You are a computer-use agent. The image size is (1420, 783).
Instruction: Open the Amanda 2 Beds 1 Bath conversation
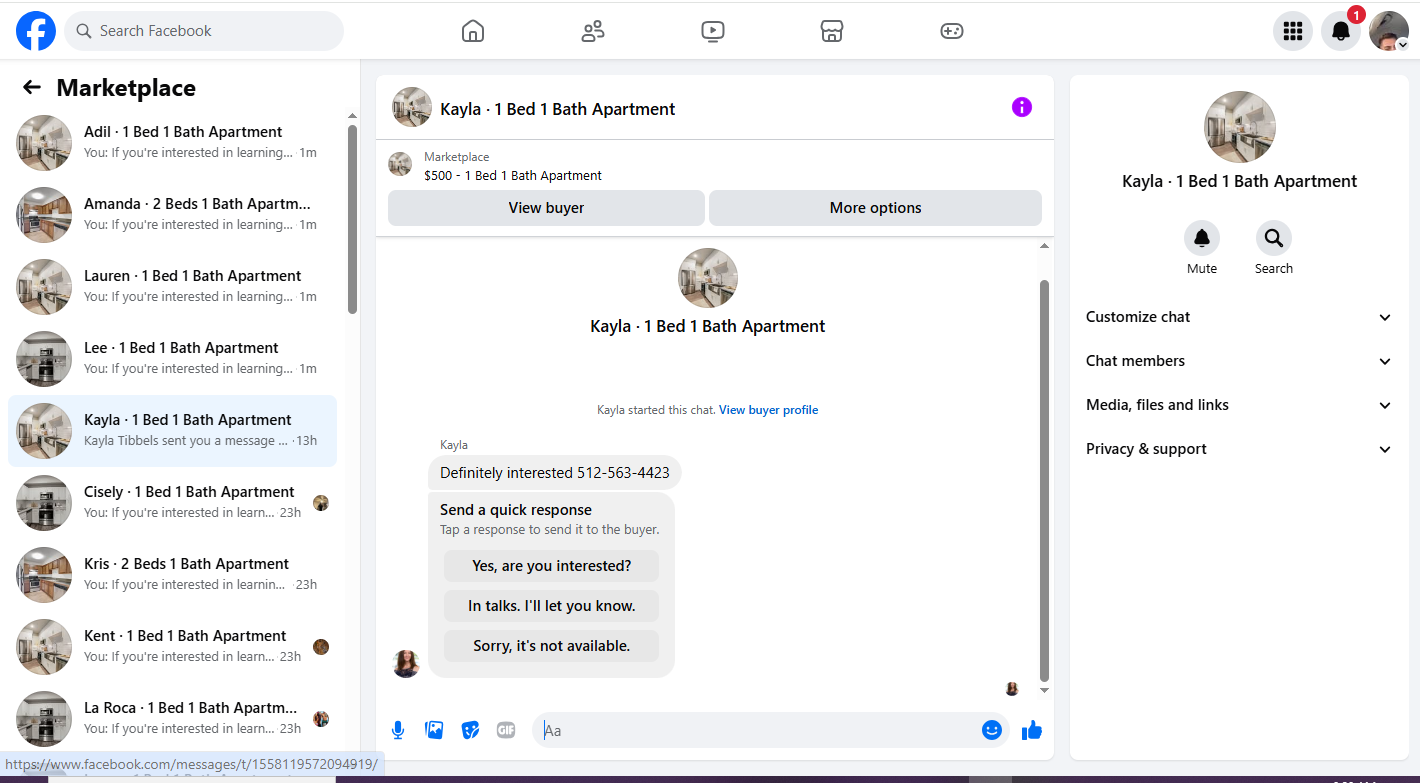pos(173,215)
